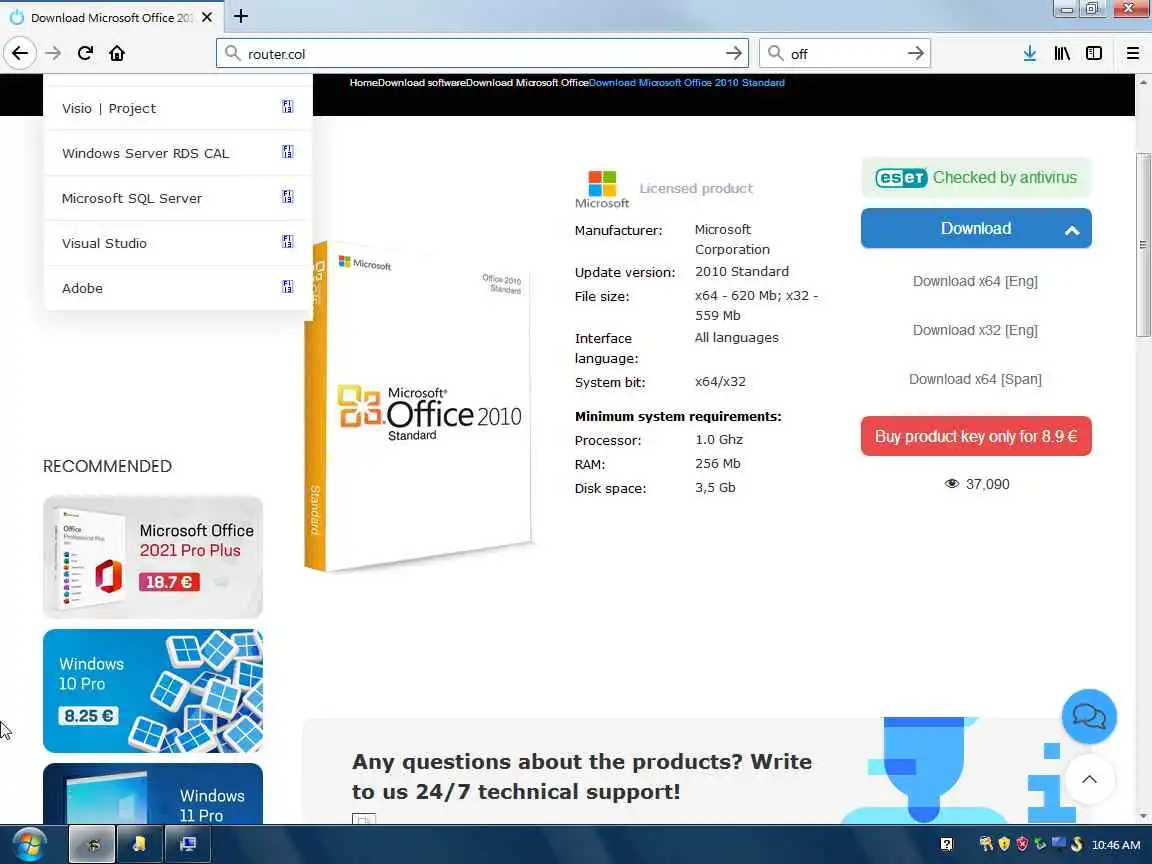Viewport: 1152px width, 864px height.
Task: Click the blue Download button
Action: coord(976,228)
